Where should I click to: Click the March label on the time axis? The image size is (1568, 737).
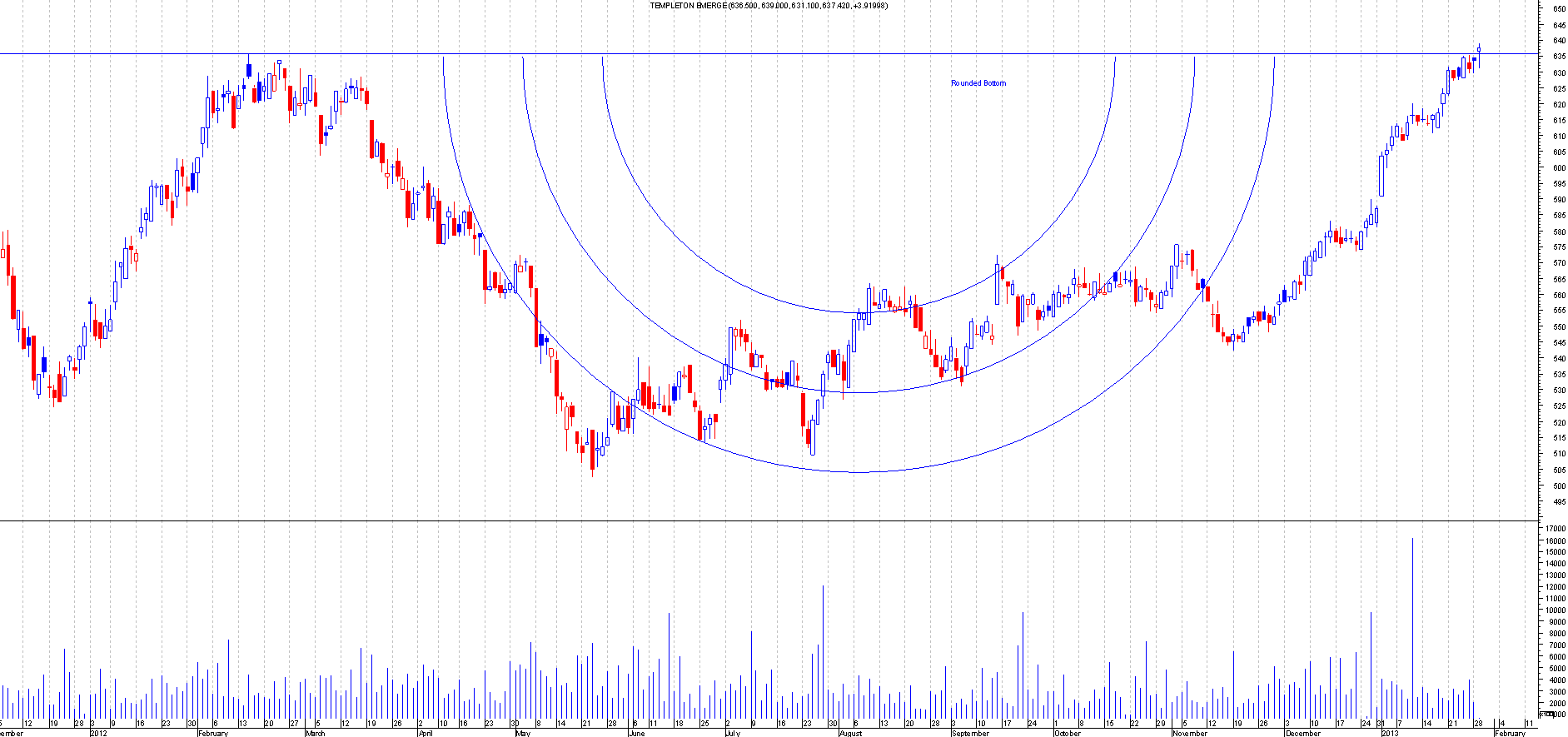[x=315, y=734]
